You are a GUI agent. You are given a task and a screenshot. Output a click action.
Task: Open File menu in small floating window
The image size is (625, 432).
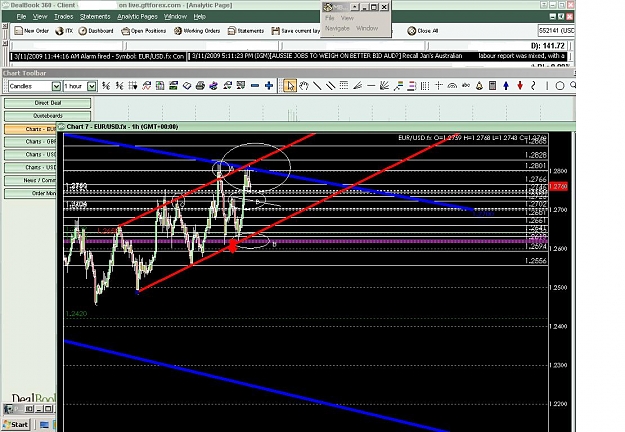pos(330,18)
